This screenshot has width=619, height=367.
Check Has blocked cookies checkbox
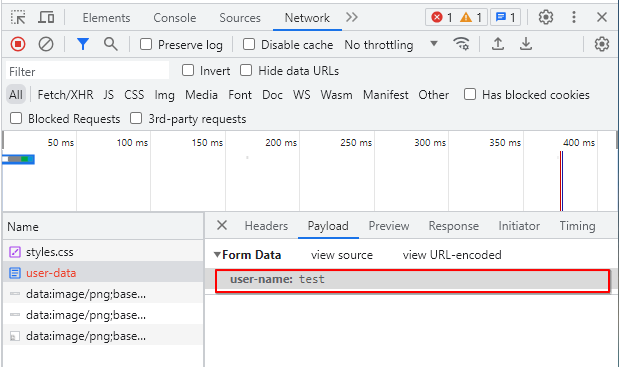(x=469, y=94)
